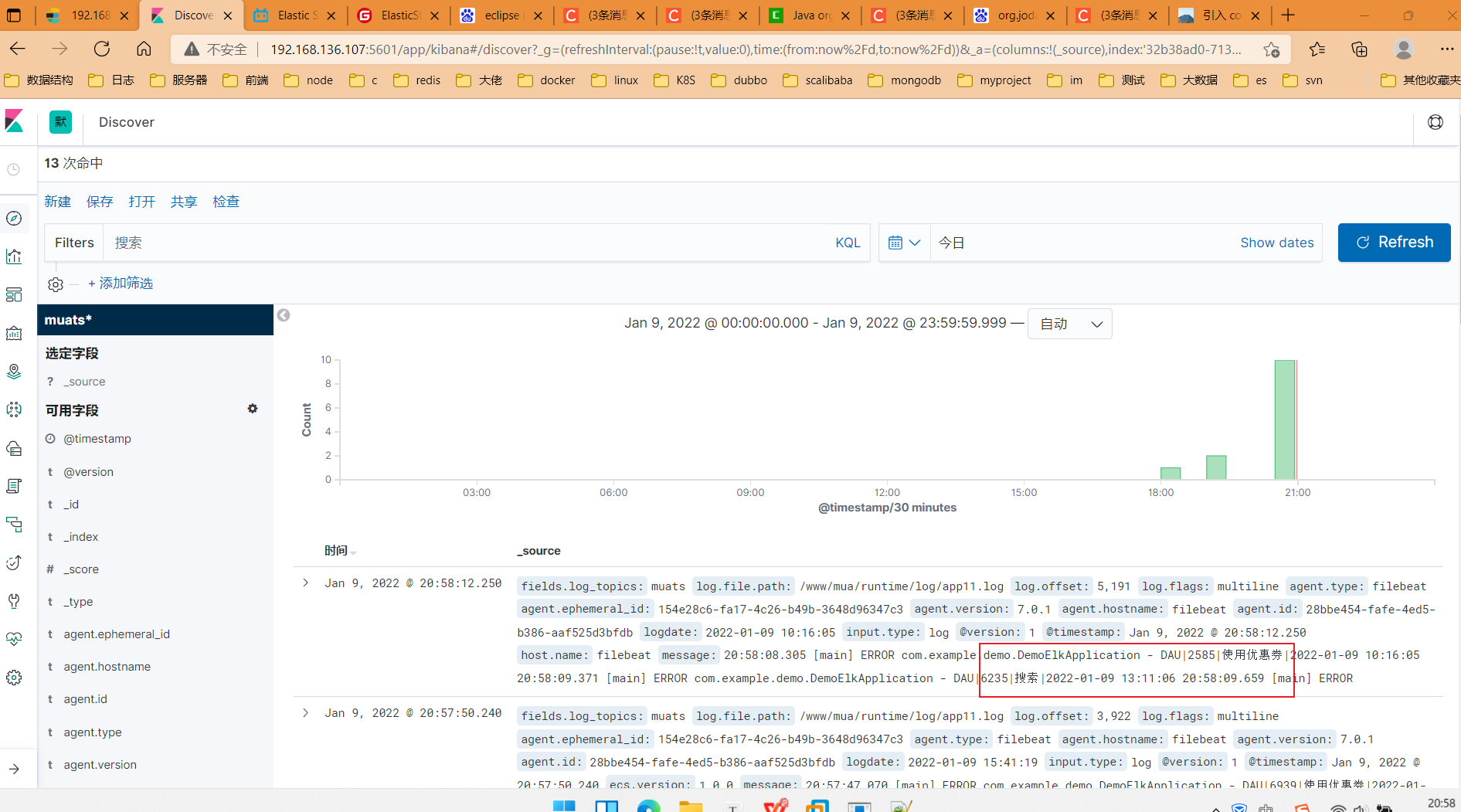Open help lifebuoy icon top right
The height and width of the screenshot is (812, 1461).
pos(1436,122)
